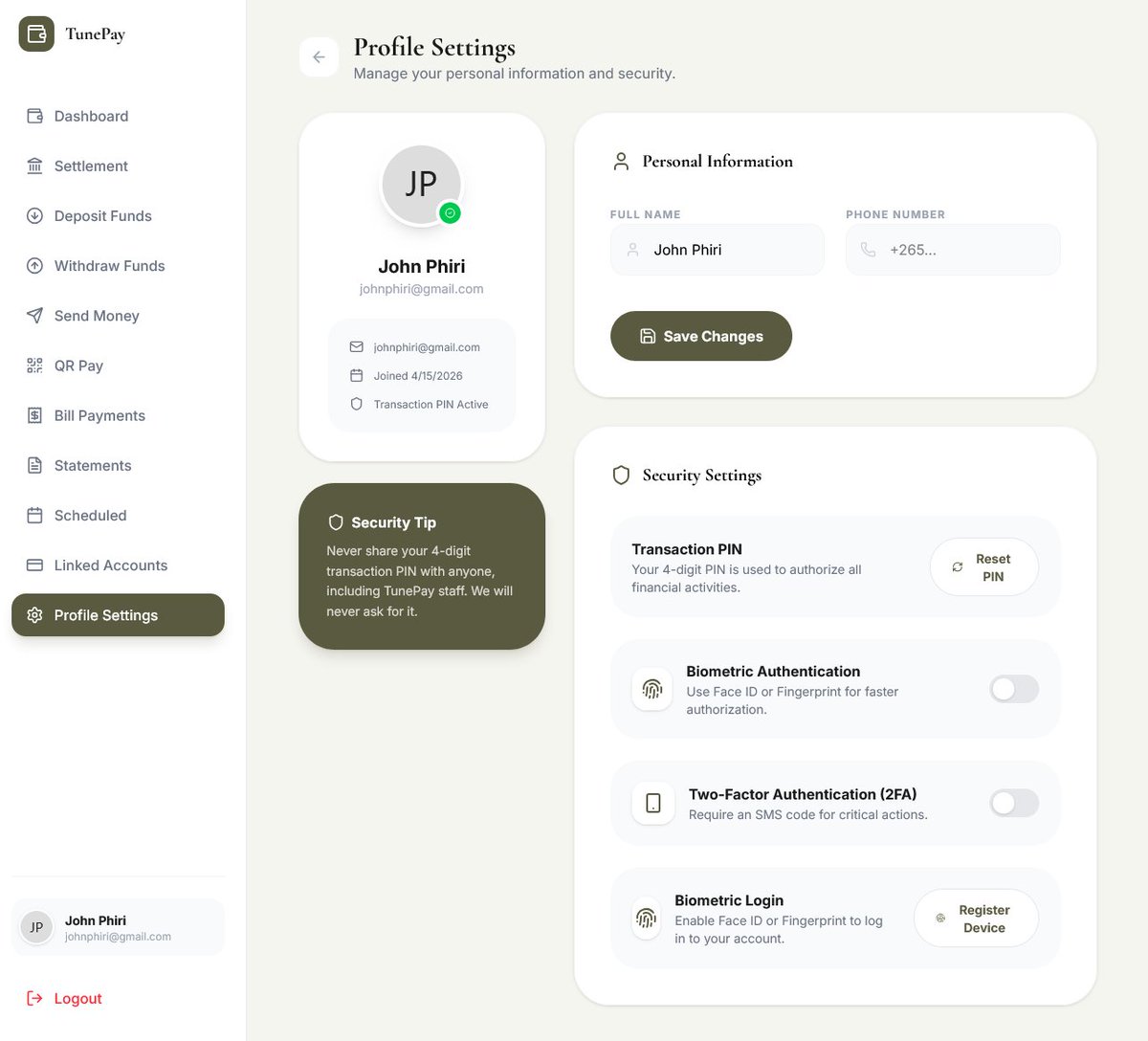Click the shield icon in Security Tip card

(336, 522)
